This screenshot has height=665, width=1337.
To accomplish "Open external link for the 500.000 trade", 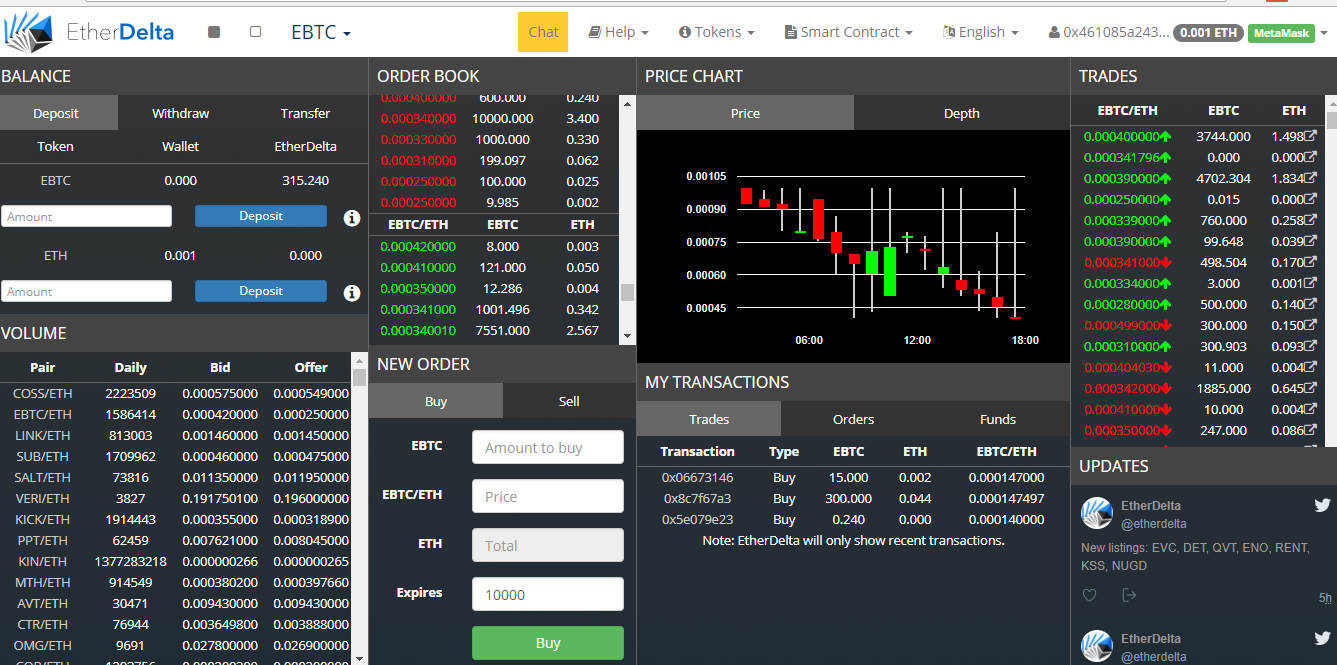I will pos(1310,304).
